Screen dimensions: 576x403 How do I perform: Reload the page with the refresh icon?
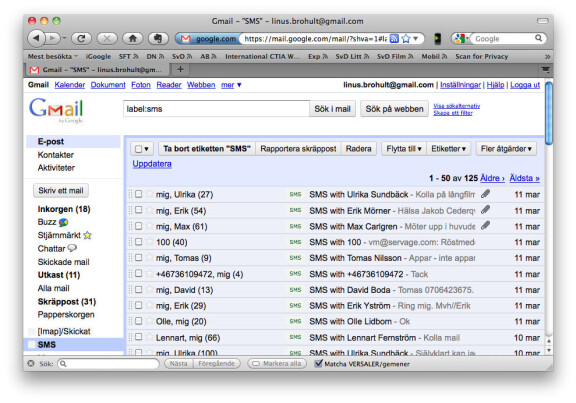pyautogui.click(x=82, y=38)
